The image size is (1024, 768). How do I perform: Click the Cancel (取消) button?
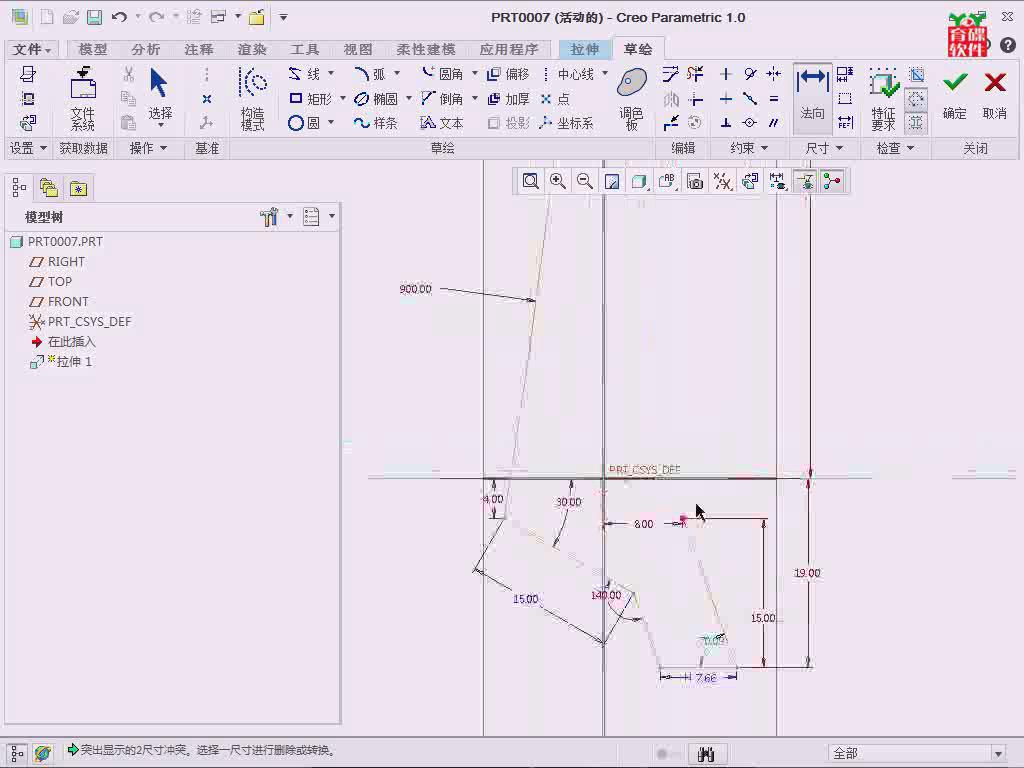[995, 95]
